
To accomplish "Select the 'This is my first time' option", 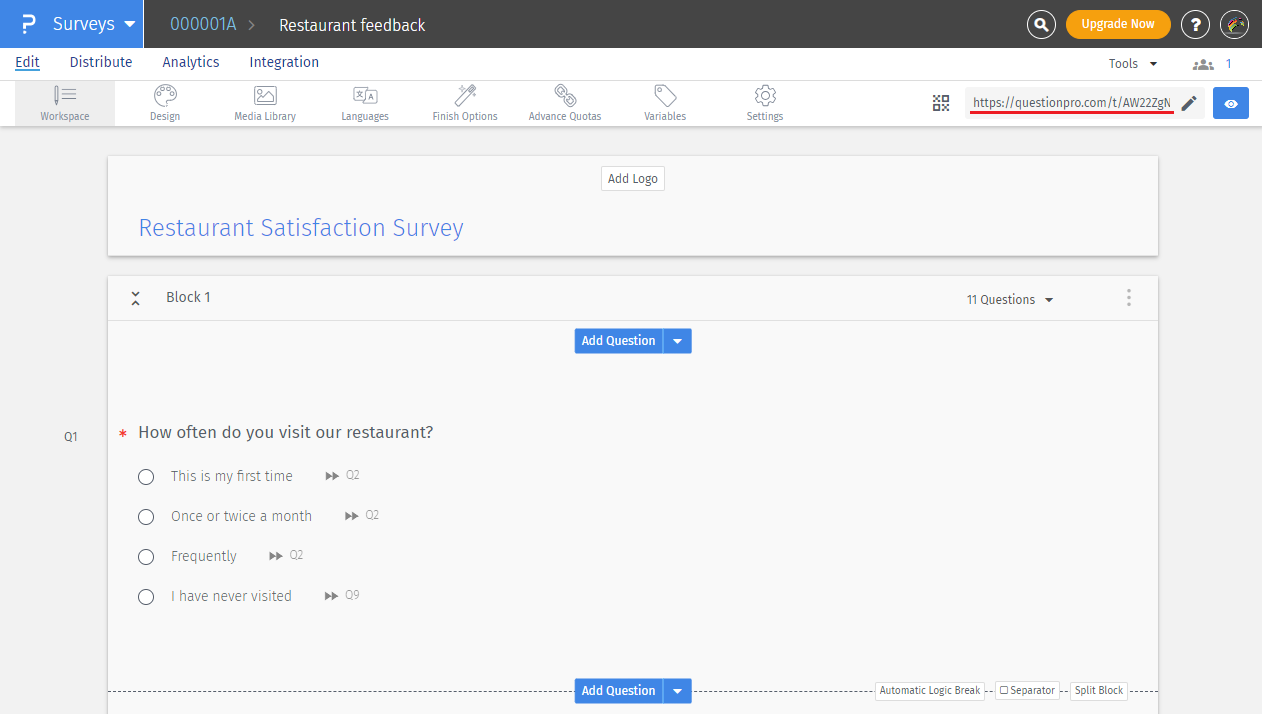I will (x=146, y=477).
